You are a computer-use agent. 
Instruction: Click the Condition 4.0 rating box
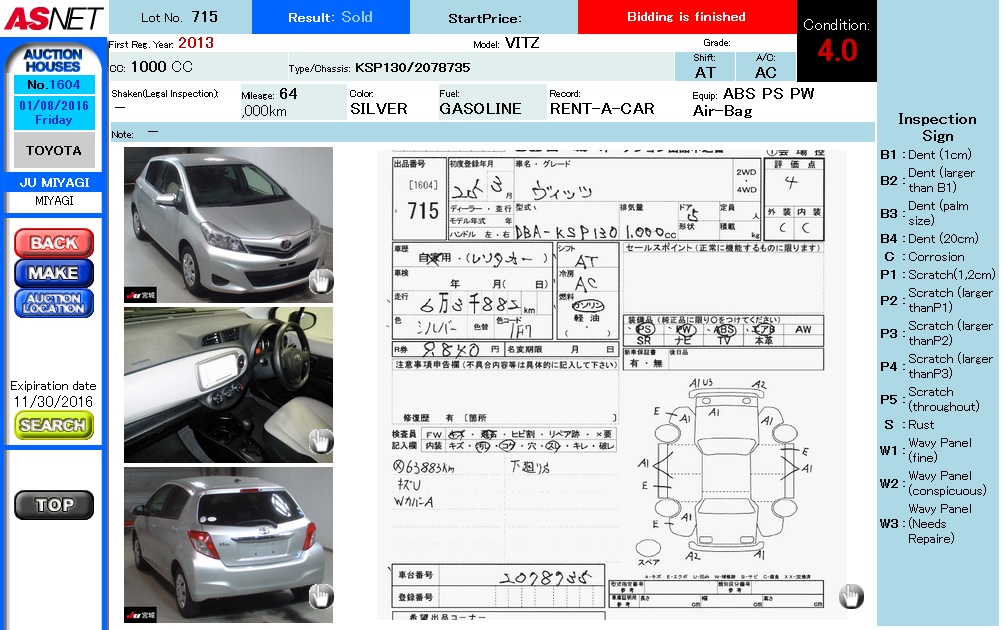(x=837, y=41)
